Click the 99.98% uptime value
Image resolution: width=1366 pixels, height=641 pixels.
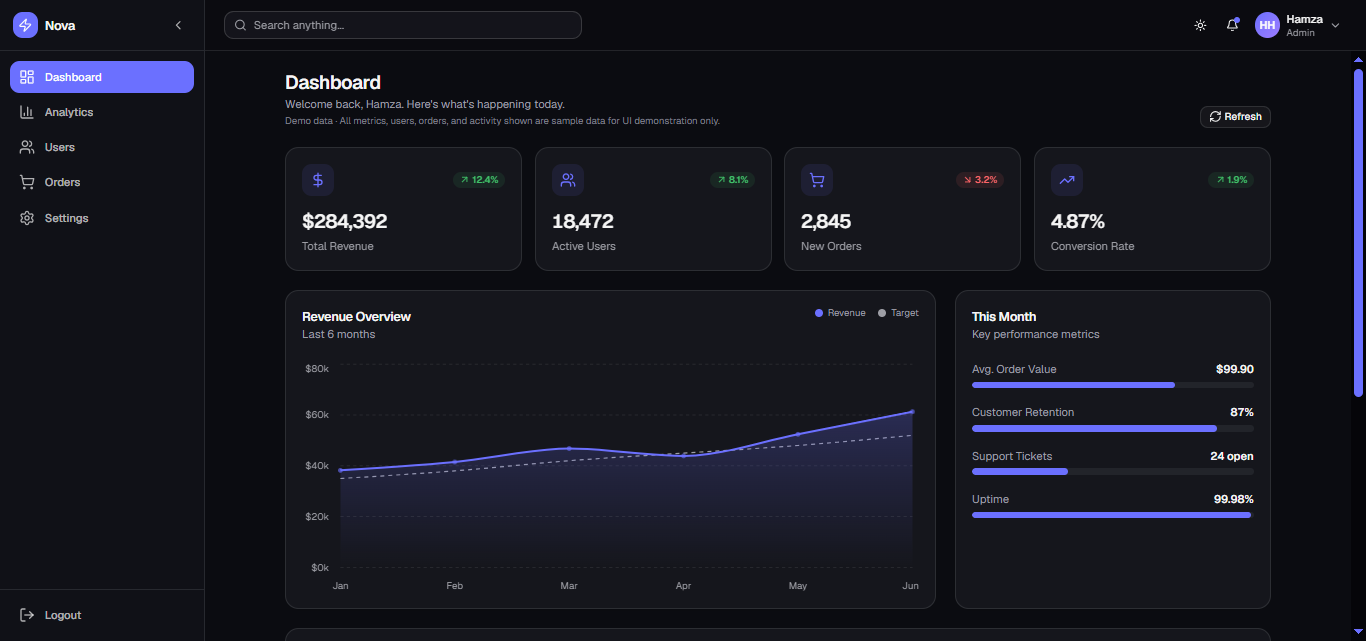1234,499
